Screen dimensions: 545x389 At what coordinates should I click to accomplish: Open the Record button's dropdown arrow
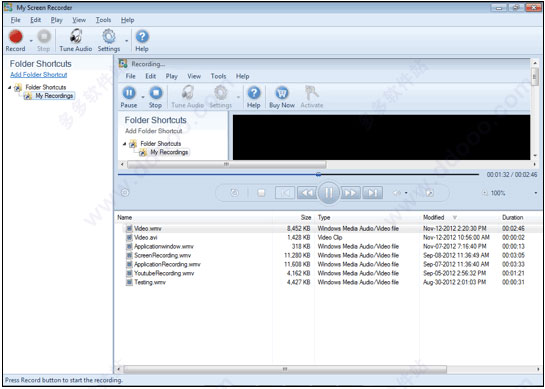tap(31, 41)
